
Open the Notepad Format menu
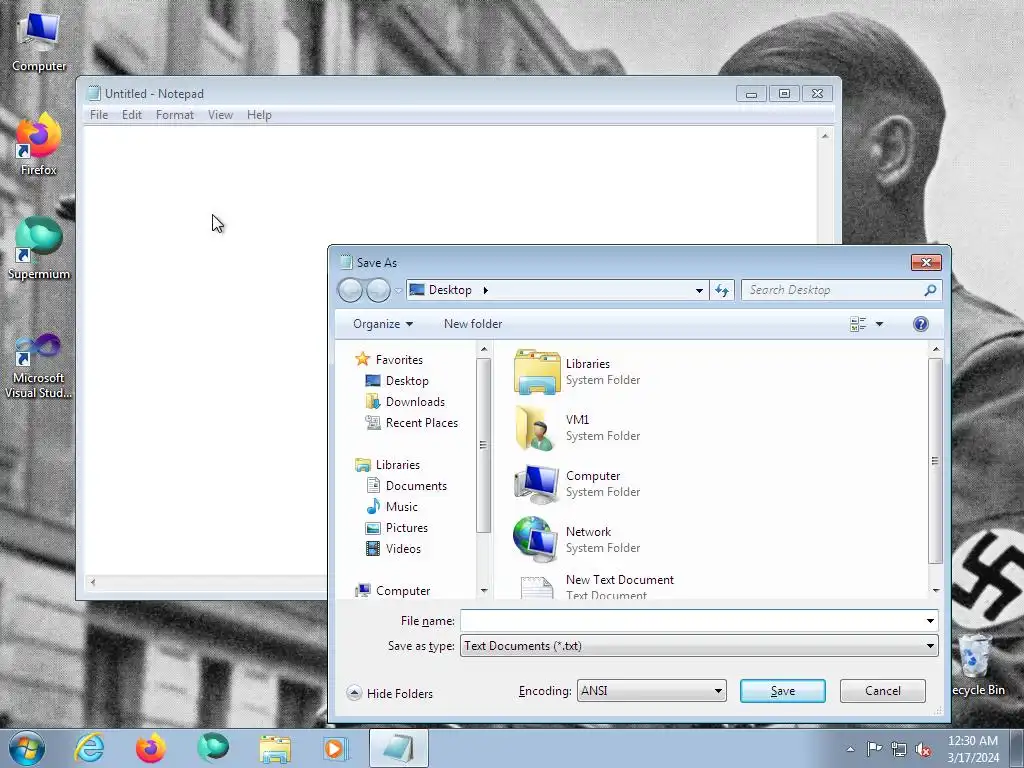click(174, 115)
